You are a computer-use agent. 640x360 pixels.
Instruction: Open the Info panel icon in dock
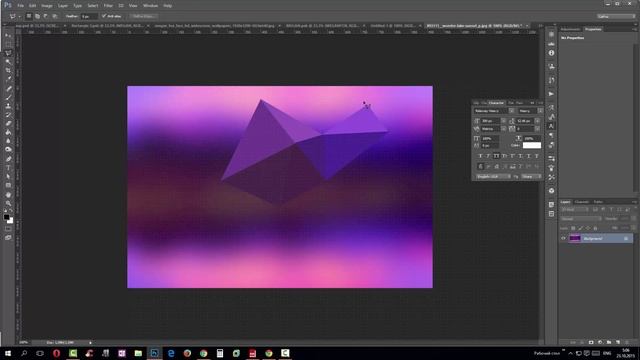tap(551, 53)
